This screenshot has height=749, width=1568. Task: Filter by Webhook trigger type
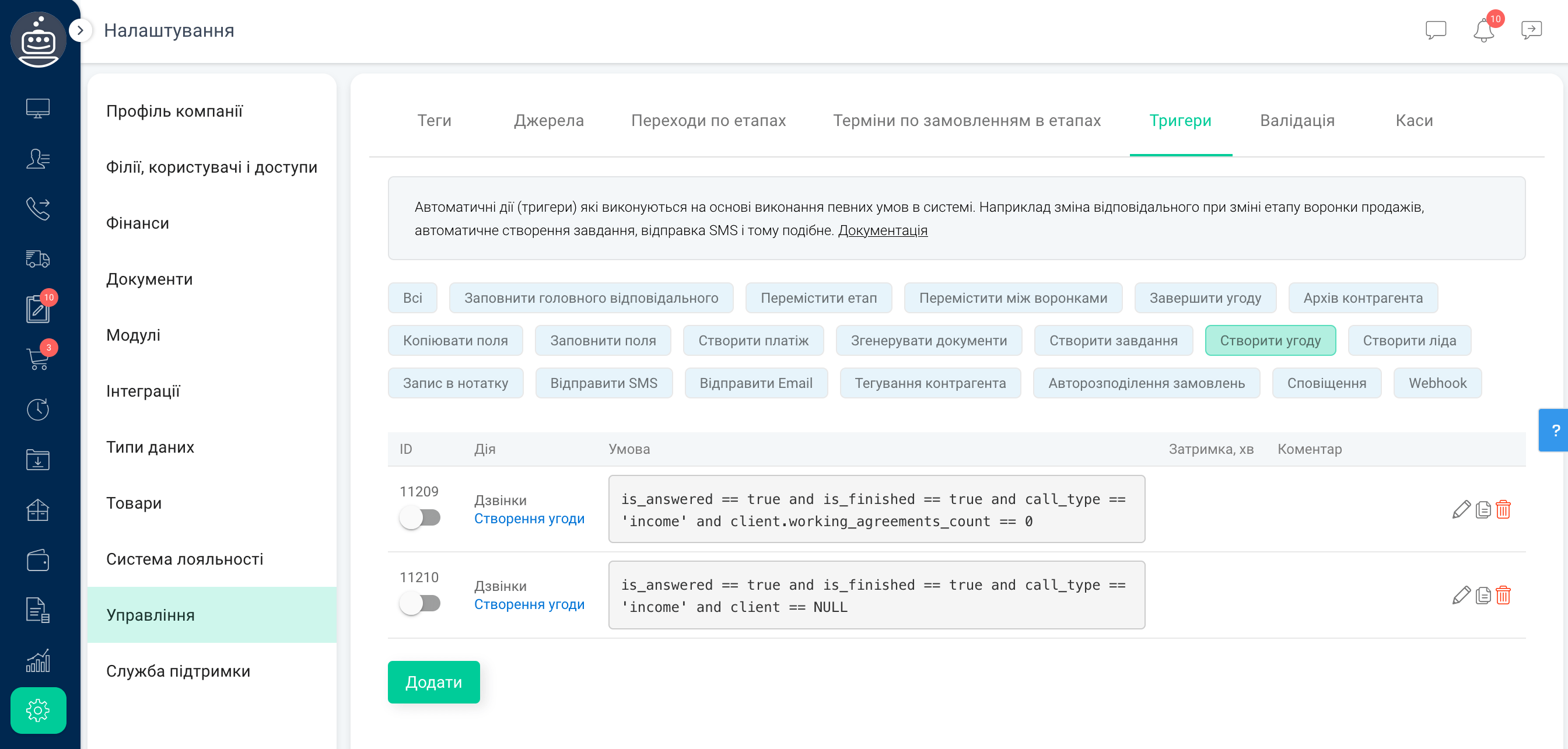[1437, 383]
